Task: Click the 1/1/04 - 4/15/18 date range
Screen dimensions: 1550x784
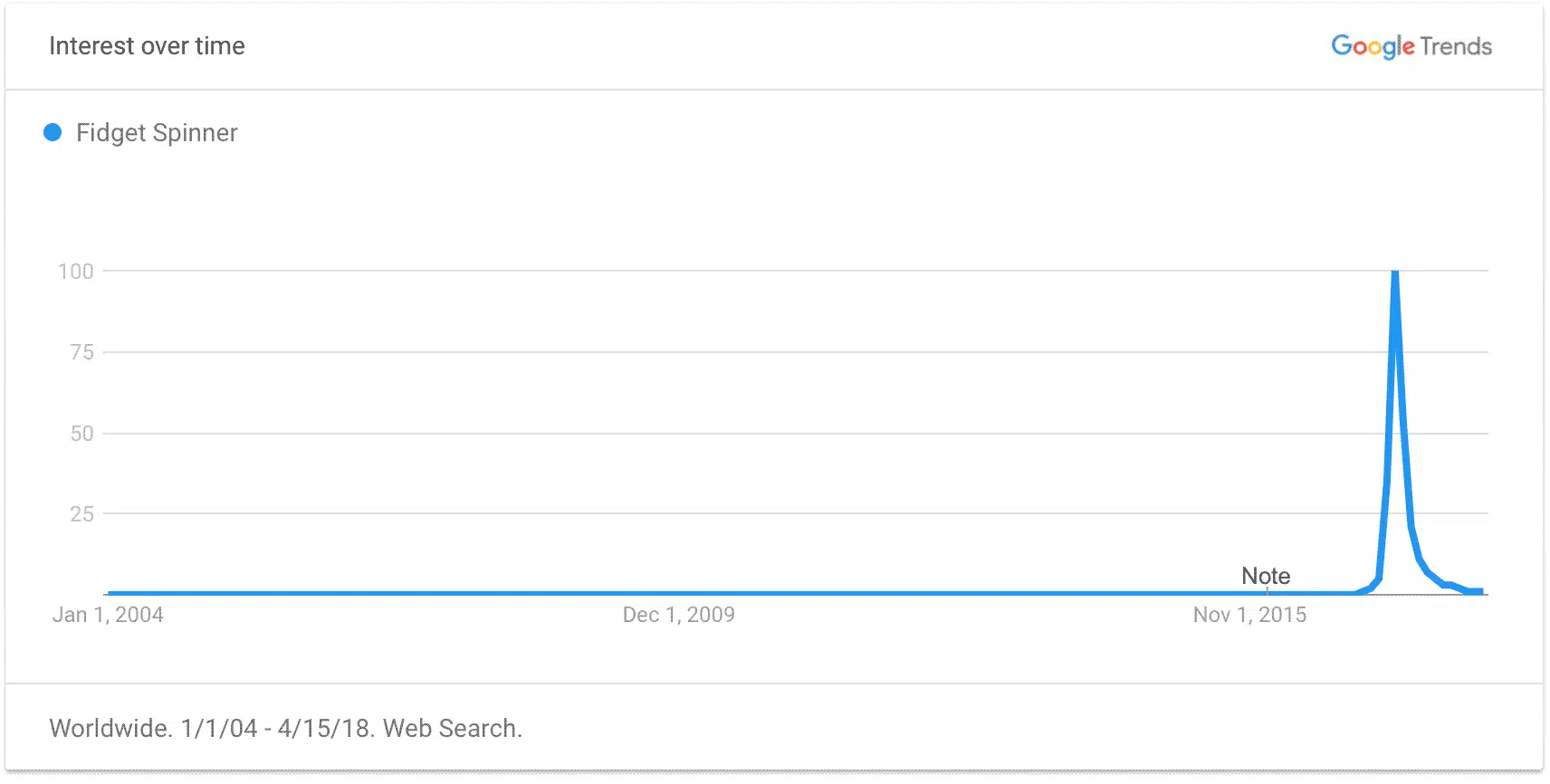Action: pos(277,728)
